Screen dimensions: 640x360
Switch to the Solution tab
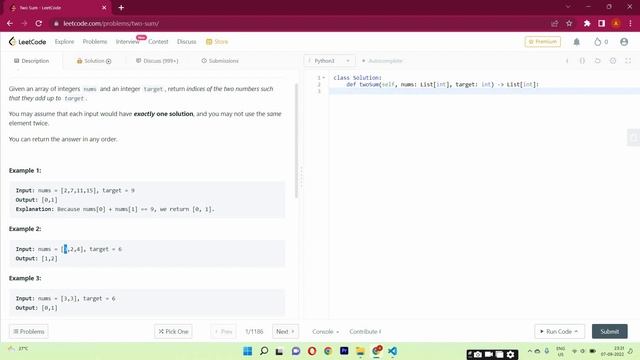pos(94,61)
